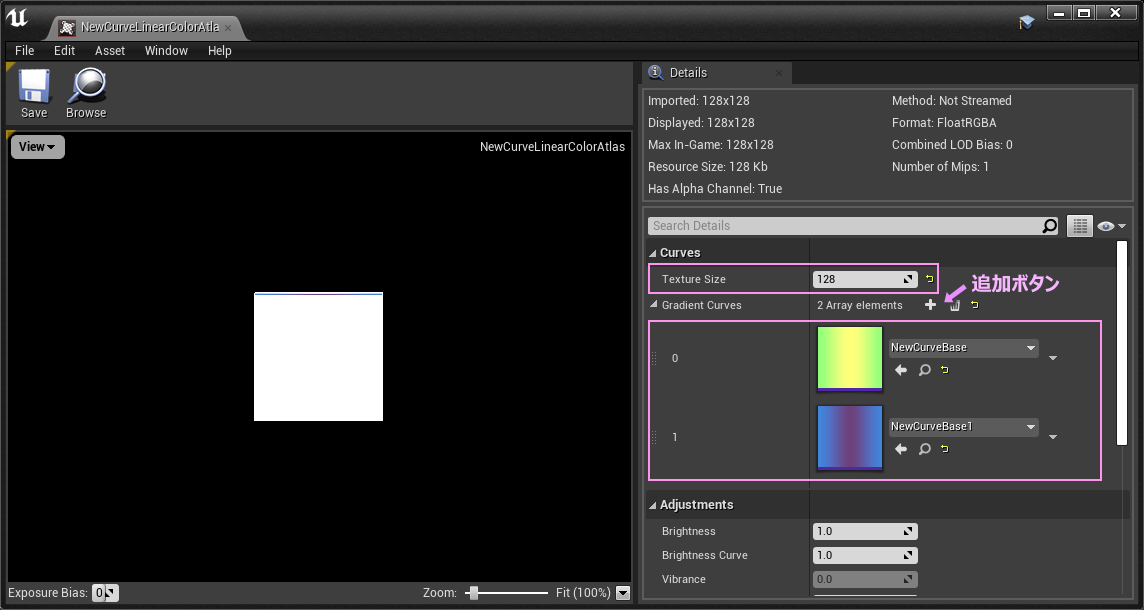The height and width of the screenshot is (610, 1144).
Task: Collapse the Adjustments category
Action: pos(653,505)
